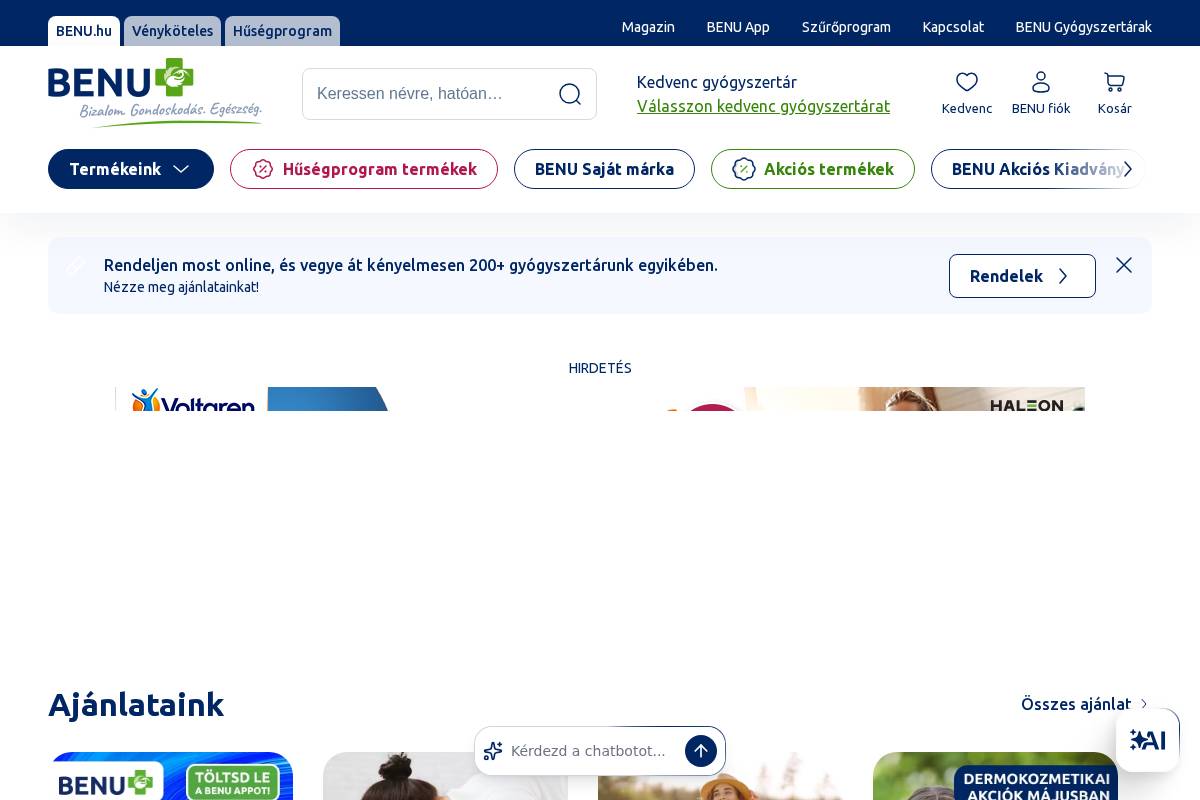Image resolution: width=1200 pixels, height=800 pixels.
Task: Click BENU Akciós Kiadvány button
Action: tap(1038, 169)
